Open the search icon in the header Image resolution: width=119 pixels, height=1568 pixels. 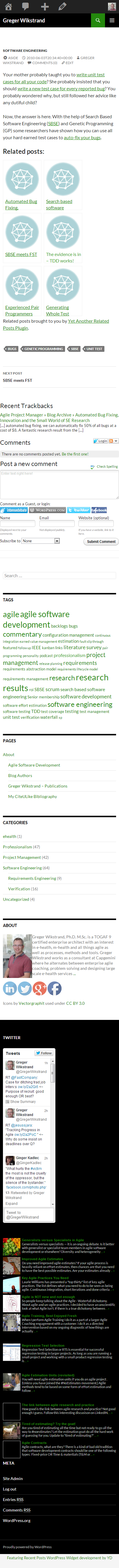97,20
